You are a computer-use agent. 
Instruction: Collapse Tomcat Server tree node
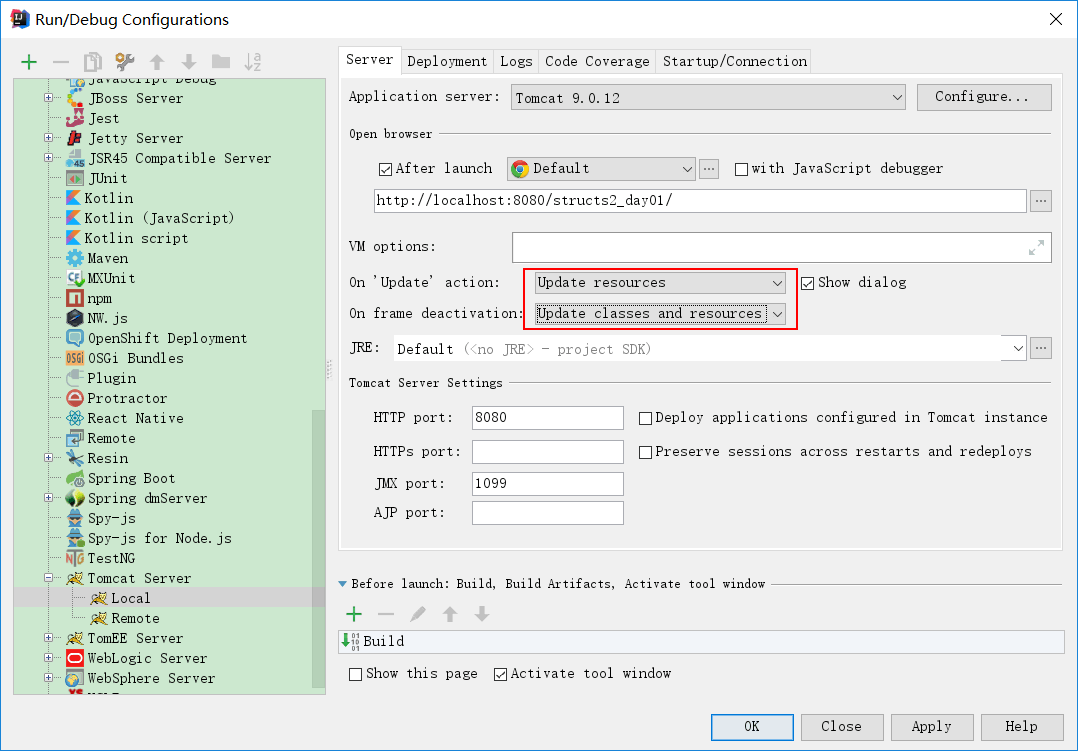click(49, 578)
